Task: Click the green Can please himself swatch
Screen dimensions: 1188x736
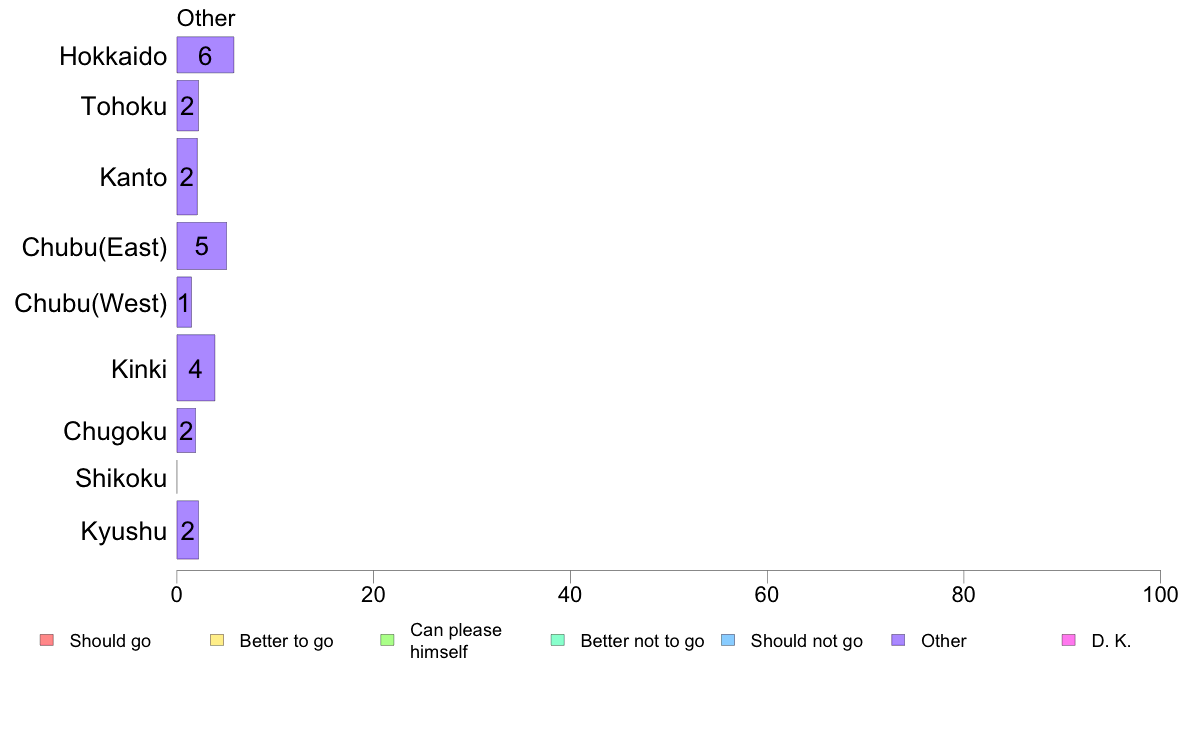Action: 387,640
